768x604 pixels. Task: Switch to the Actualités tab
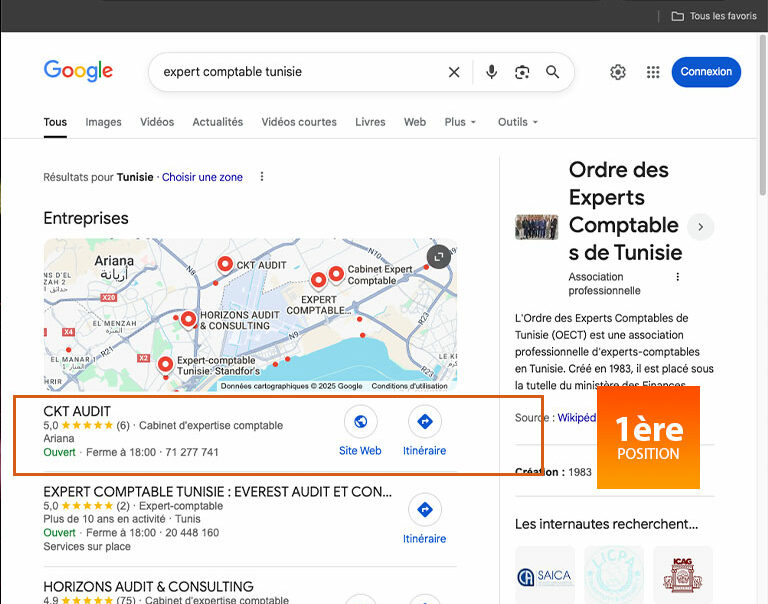tap(217, 122)
